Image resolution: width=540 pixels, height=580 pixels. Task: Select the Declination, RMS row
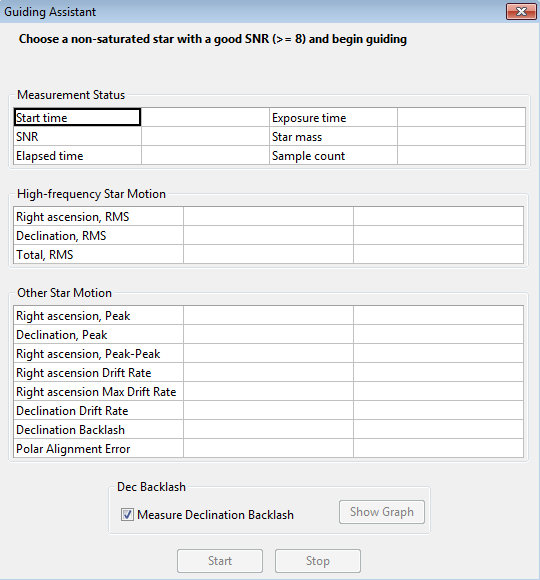coord(269,235)
